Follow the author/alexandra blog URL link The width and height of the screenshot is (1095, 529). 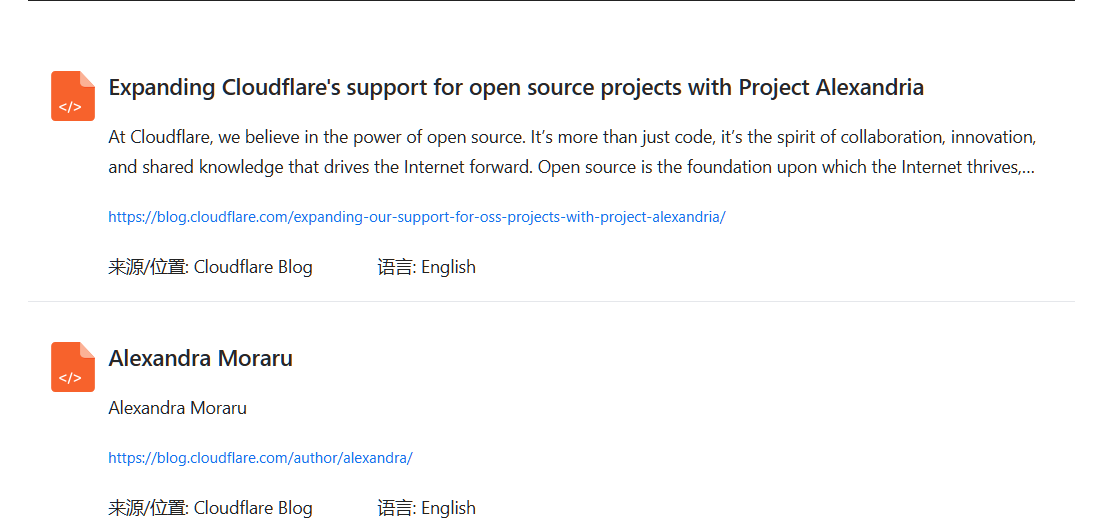click(x=260, y=459)
